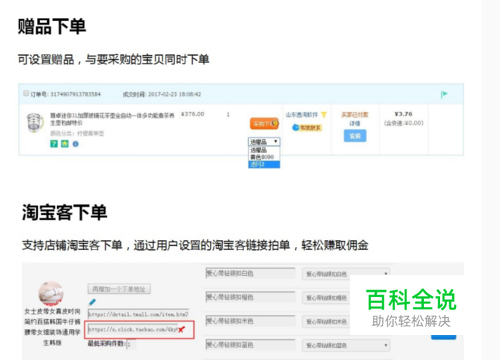Viewport: 500px width, 360px height.
Task: Click the blue info icon under product
Action: click(x=76, y=144)
